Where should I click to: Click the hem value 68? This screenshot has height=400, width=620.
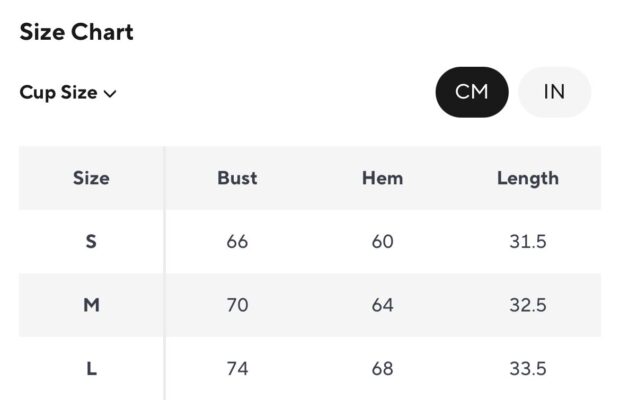[382, 369]
